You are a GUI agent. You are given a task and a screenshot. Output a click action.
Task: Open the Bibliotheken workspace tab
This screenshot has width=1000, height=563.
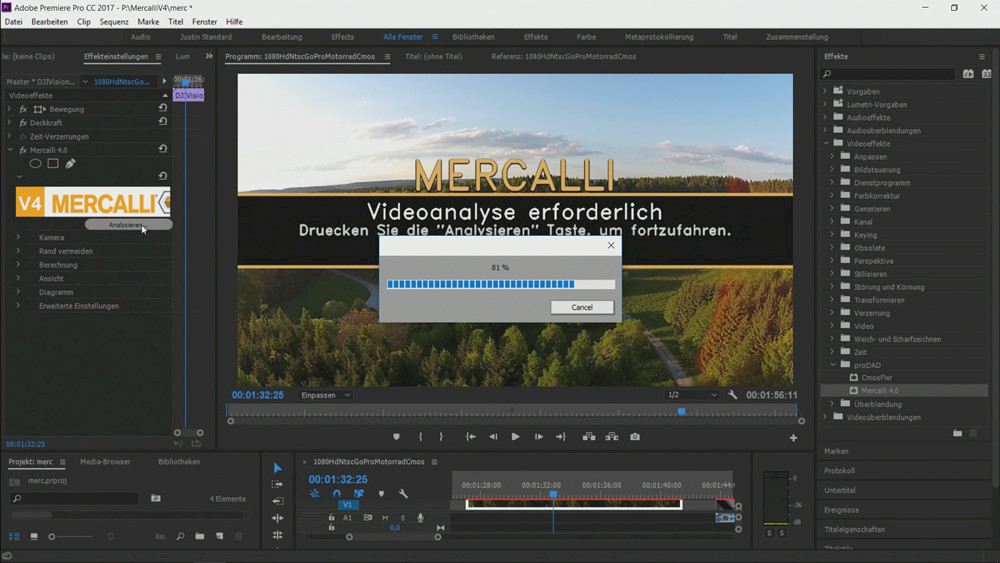(473, 37)
